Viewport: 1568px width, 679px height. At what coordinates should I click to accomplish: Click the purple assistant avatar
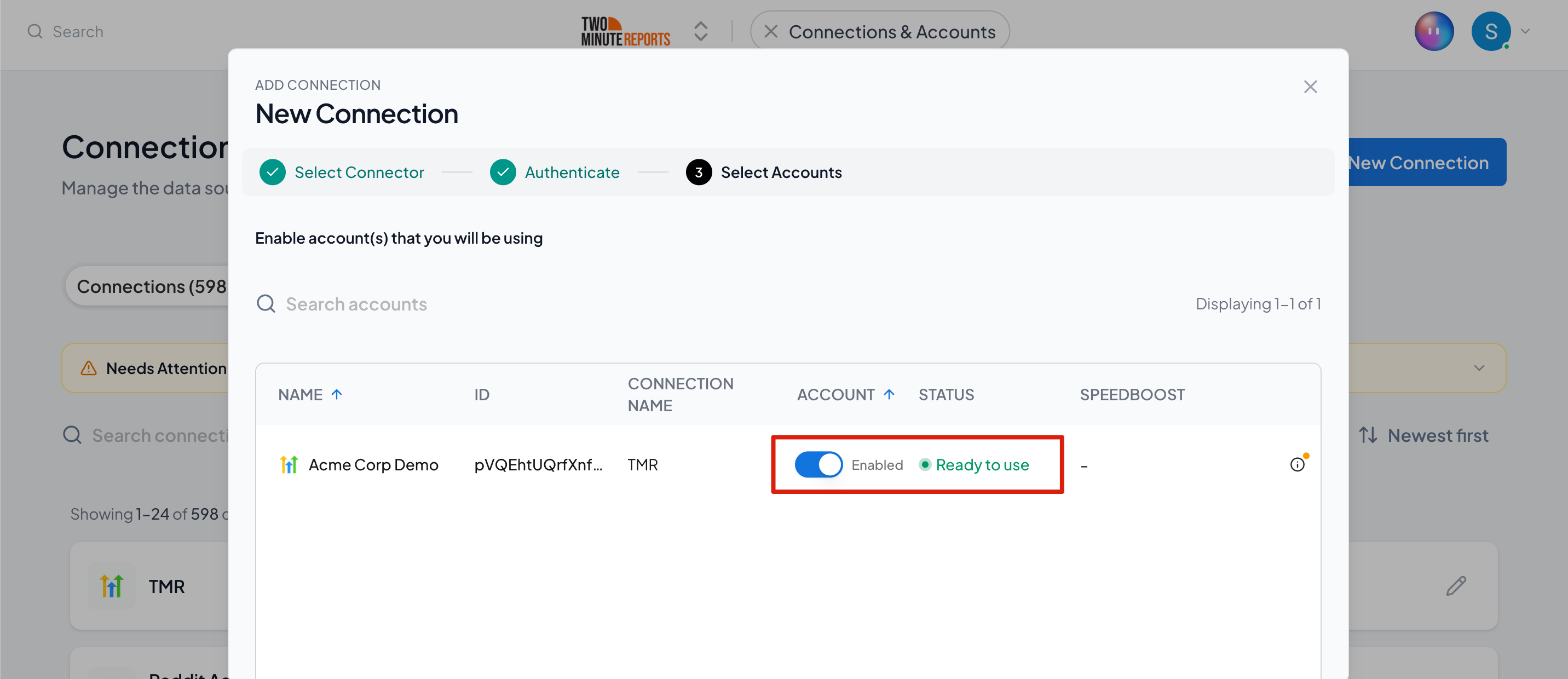point(1433,32)
